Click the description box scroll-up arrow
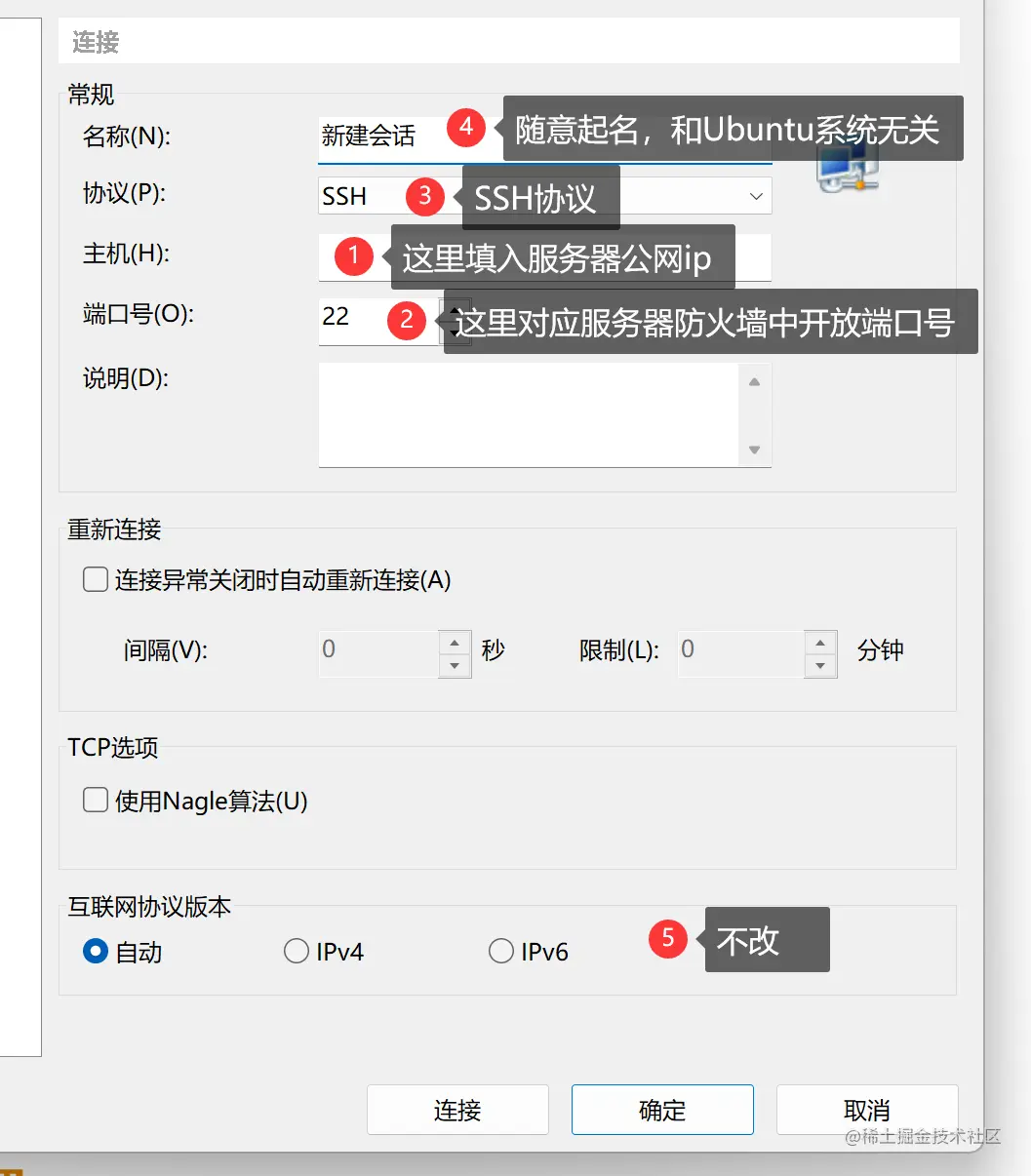This screenshot has height=1176, width=1031. 755,381
